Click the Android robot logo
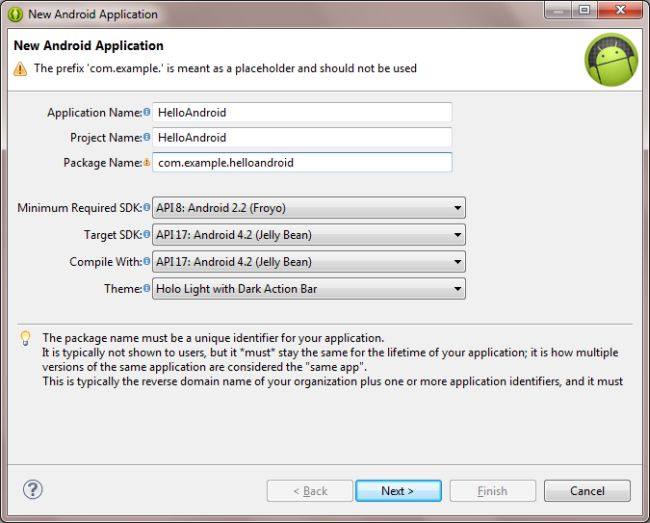Viewport: 650px width, 523px height. [x=611, y=60]
